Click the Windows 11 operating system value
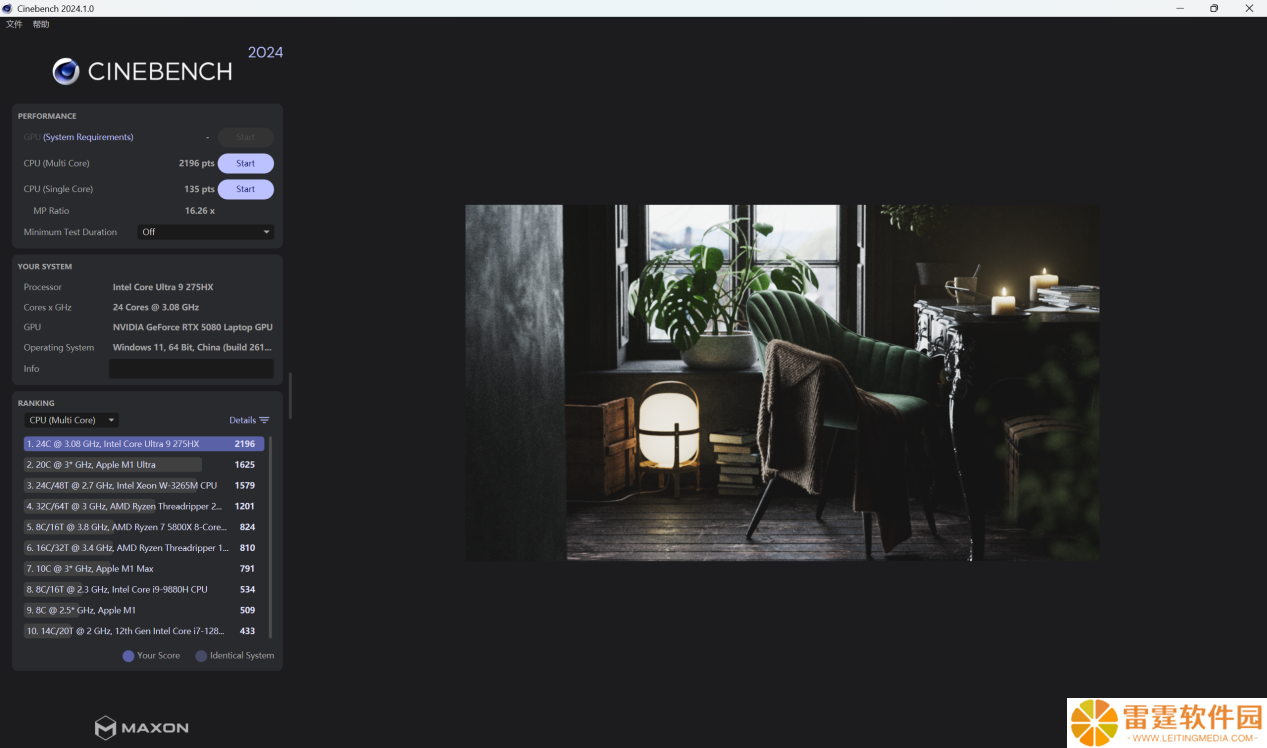The image size is (1267, 748). pyautogui.click(x=193, y=348)
